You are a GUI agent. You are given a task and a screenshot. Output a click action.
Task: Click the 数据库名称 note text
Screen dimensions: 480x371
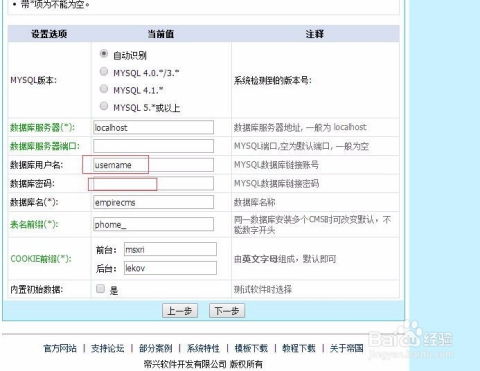pos(254,202)
